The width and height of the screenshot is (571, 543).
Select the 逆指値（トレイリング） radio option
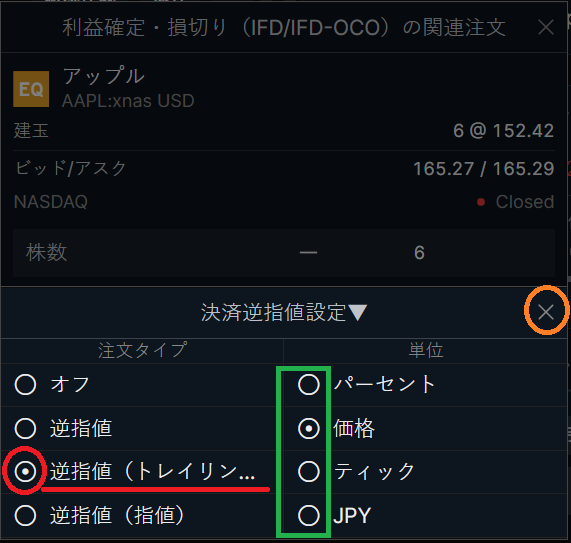point(25,472)
